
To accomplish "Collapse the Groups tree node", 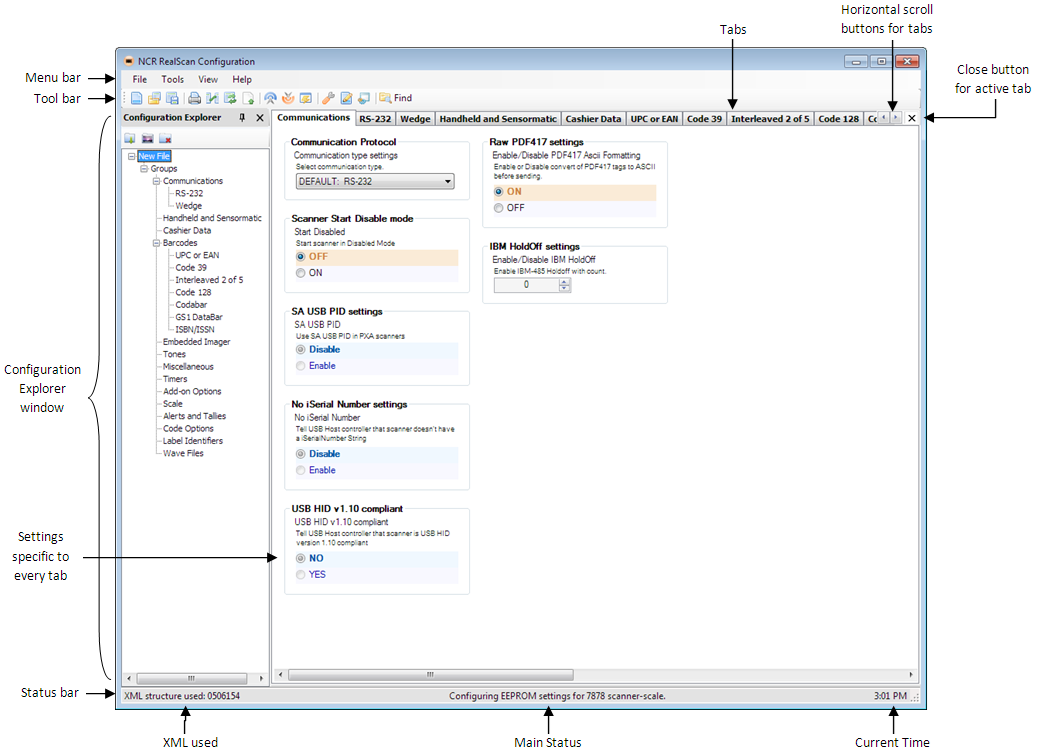I will point(144,169).
